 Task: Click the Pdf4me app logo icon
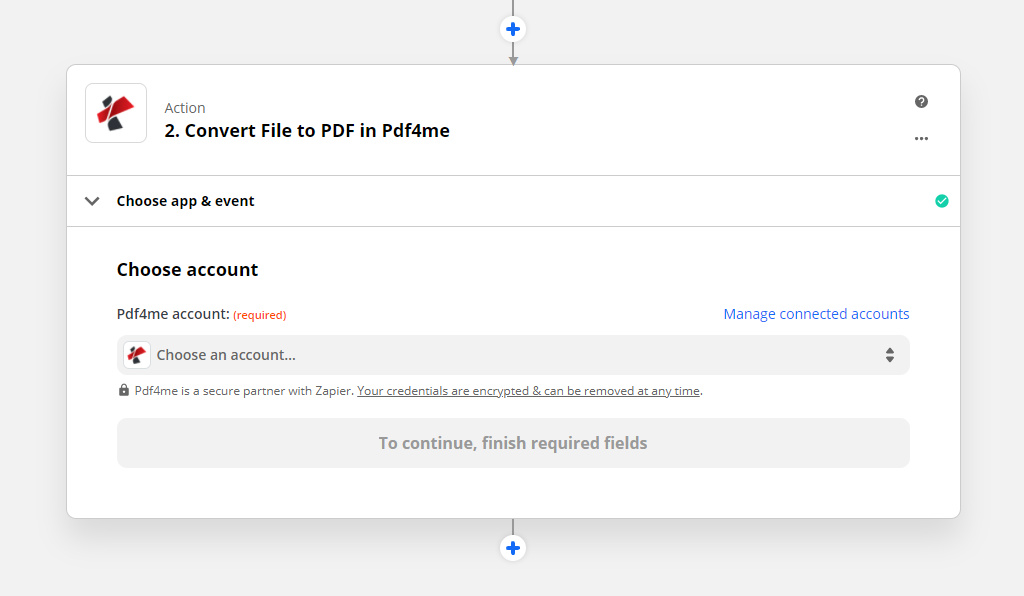pyautogui.click(x=115, y=112)
